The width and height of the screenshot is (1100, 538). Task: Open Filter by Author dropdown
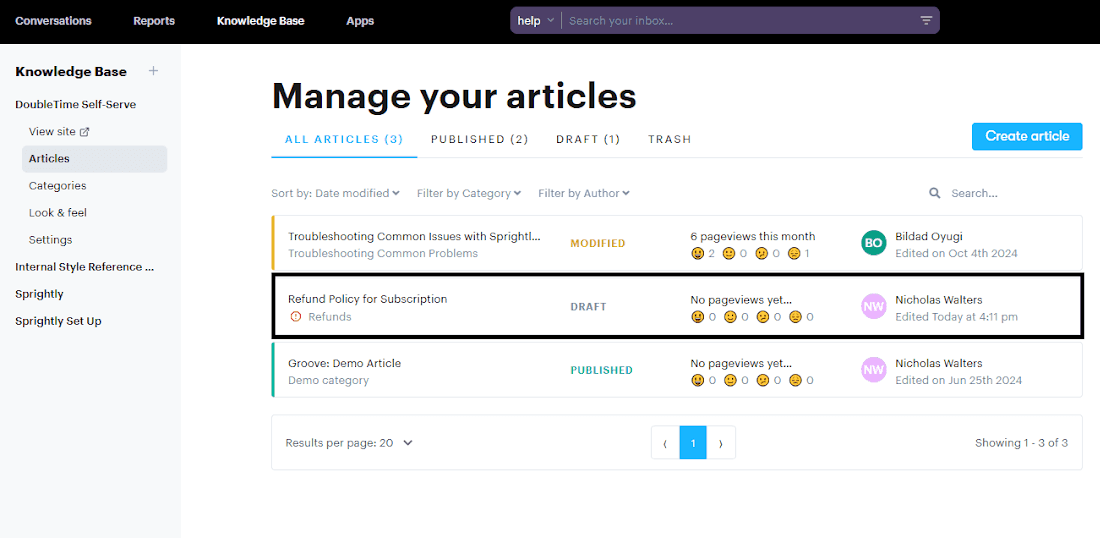(x=584, y=193)
